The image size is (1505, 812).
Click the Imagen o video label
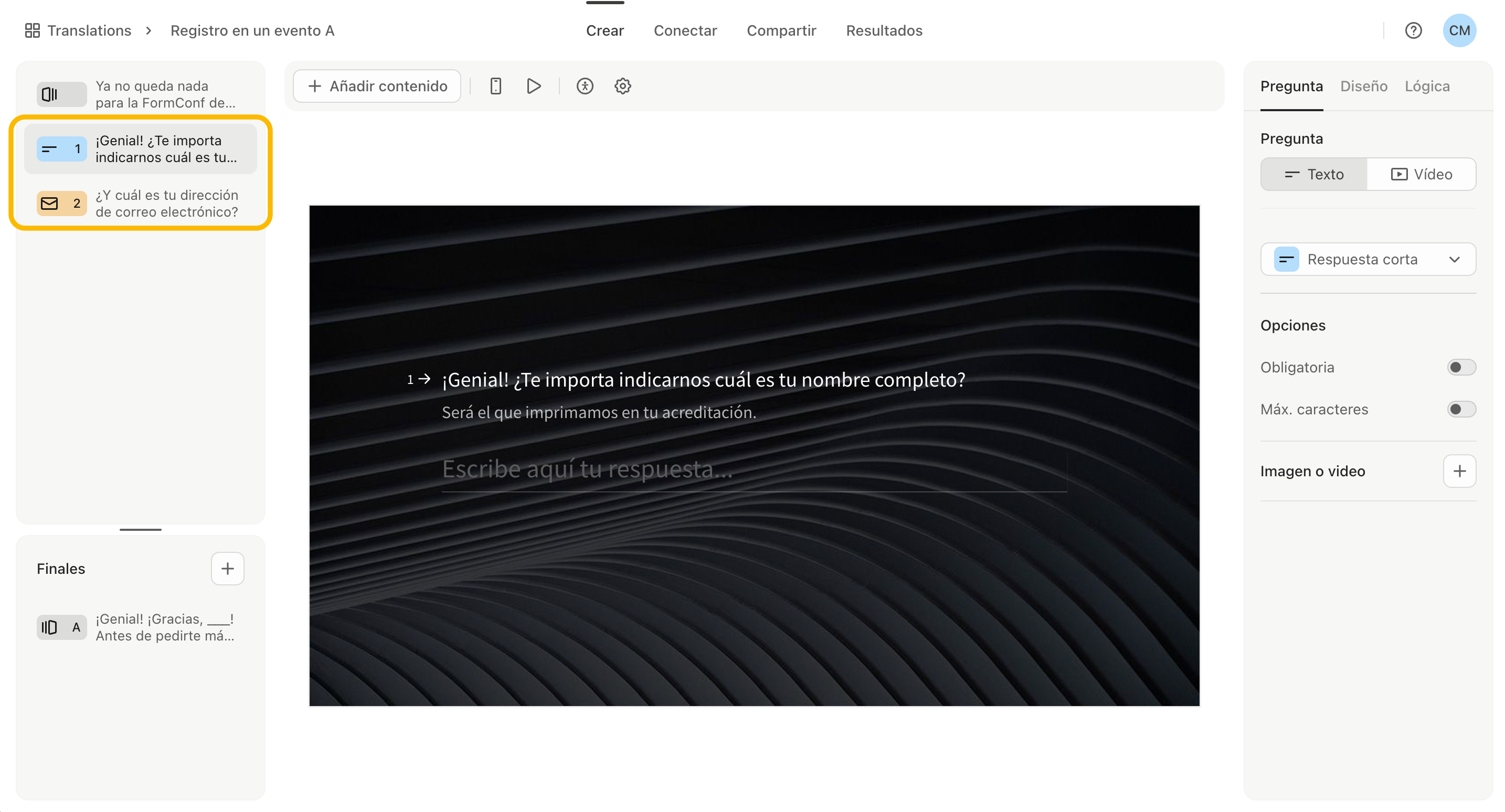click(x=1312, y=471)
